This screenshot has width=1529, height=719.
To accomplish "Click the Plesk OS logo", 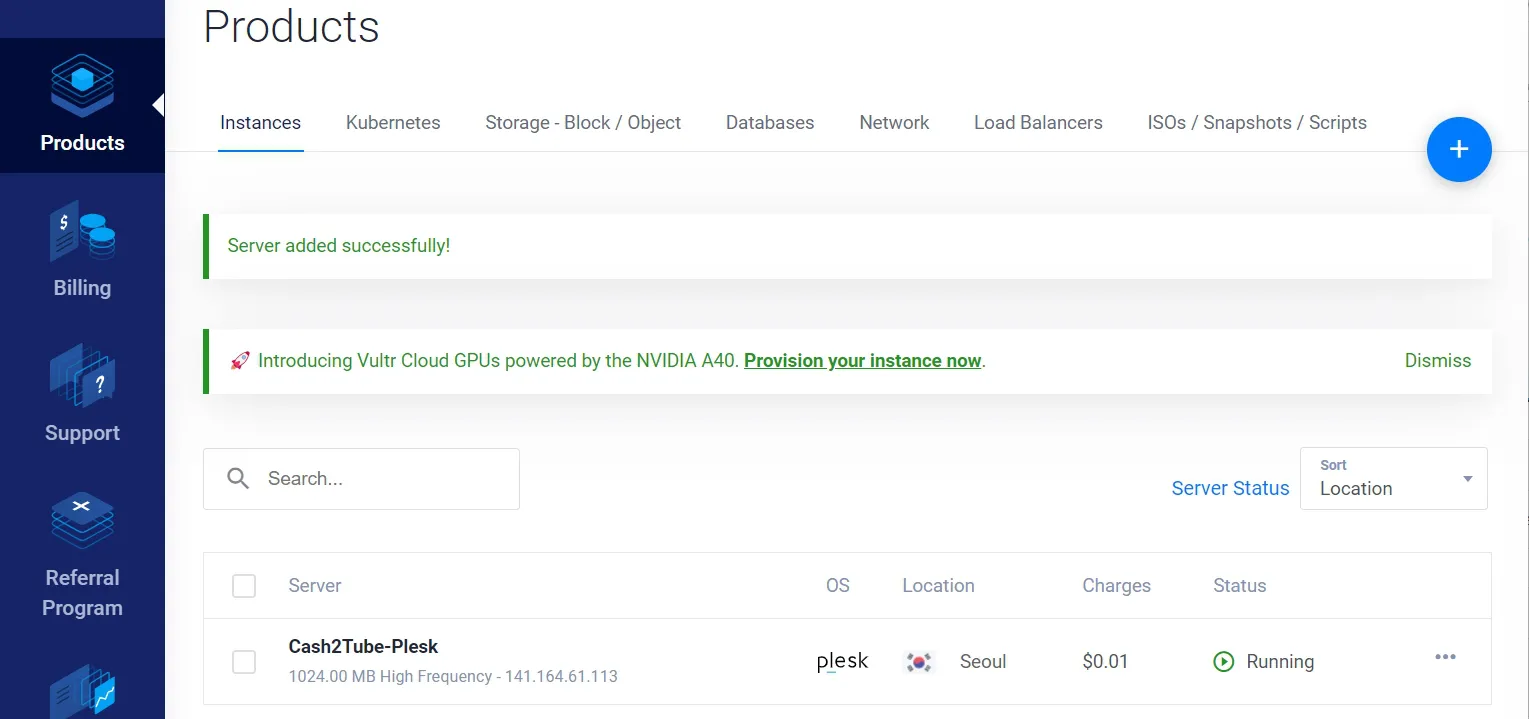I will point(842,662).
